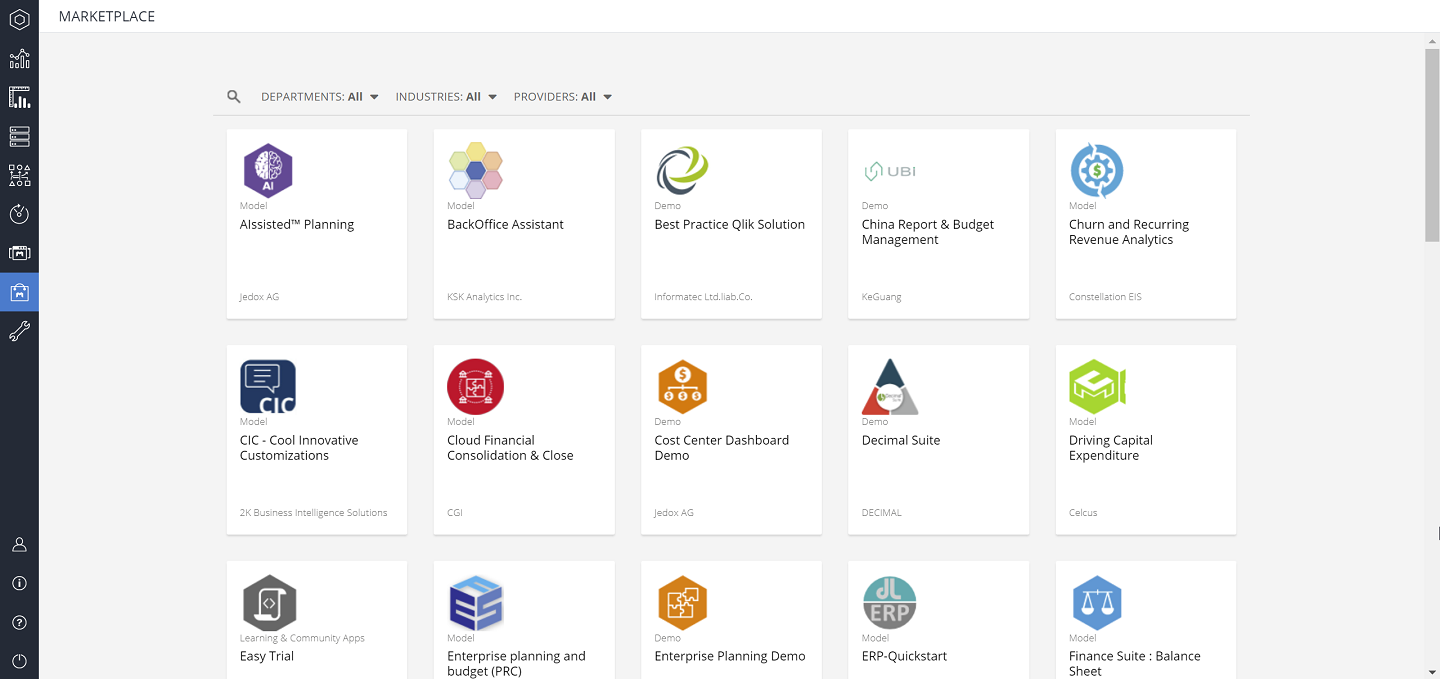Open the search magnifier in the filter bar
The image size is (1440, 679).
(x=233, y=96)
